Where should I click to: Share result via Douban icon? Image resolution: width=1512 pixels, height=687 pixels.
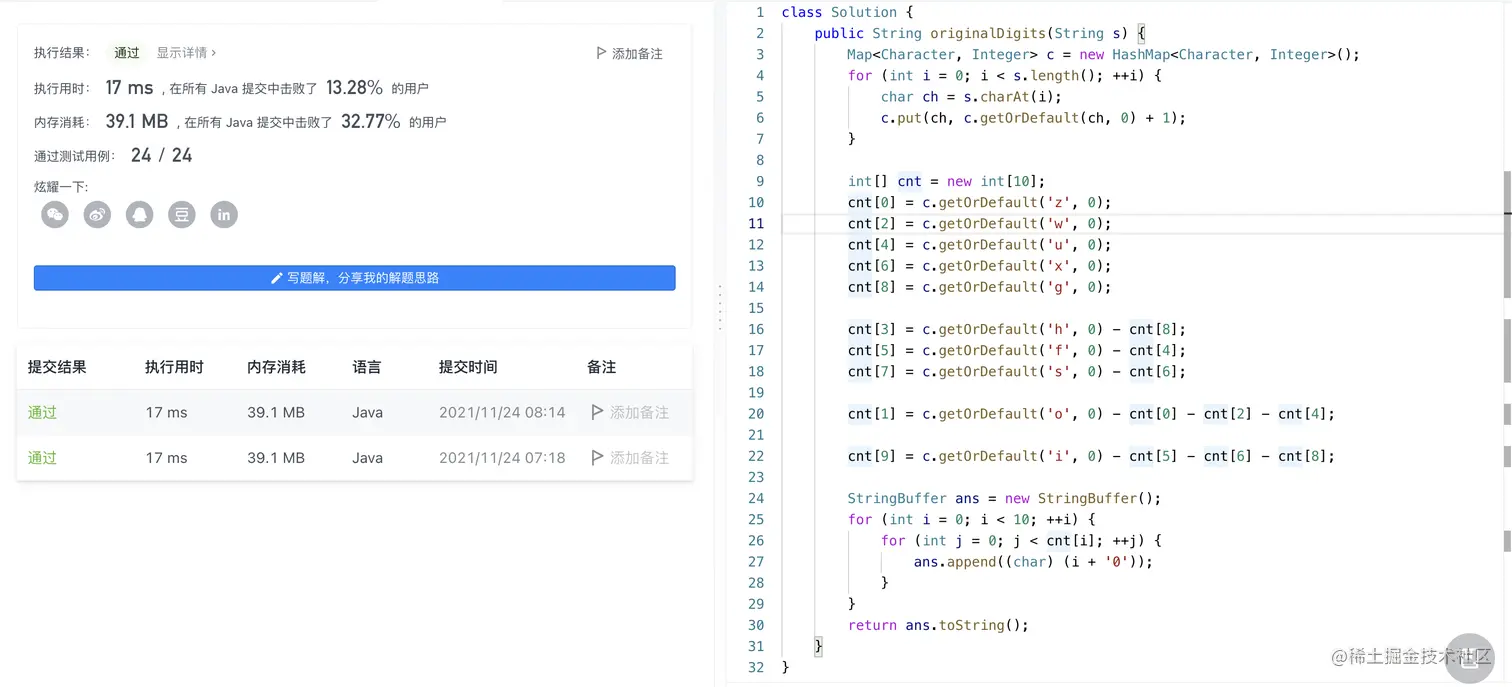pos(182,214)
